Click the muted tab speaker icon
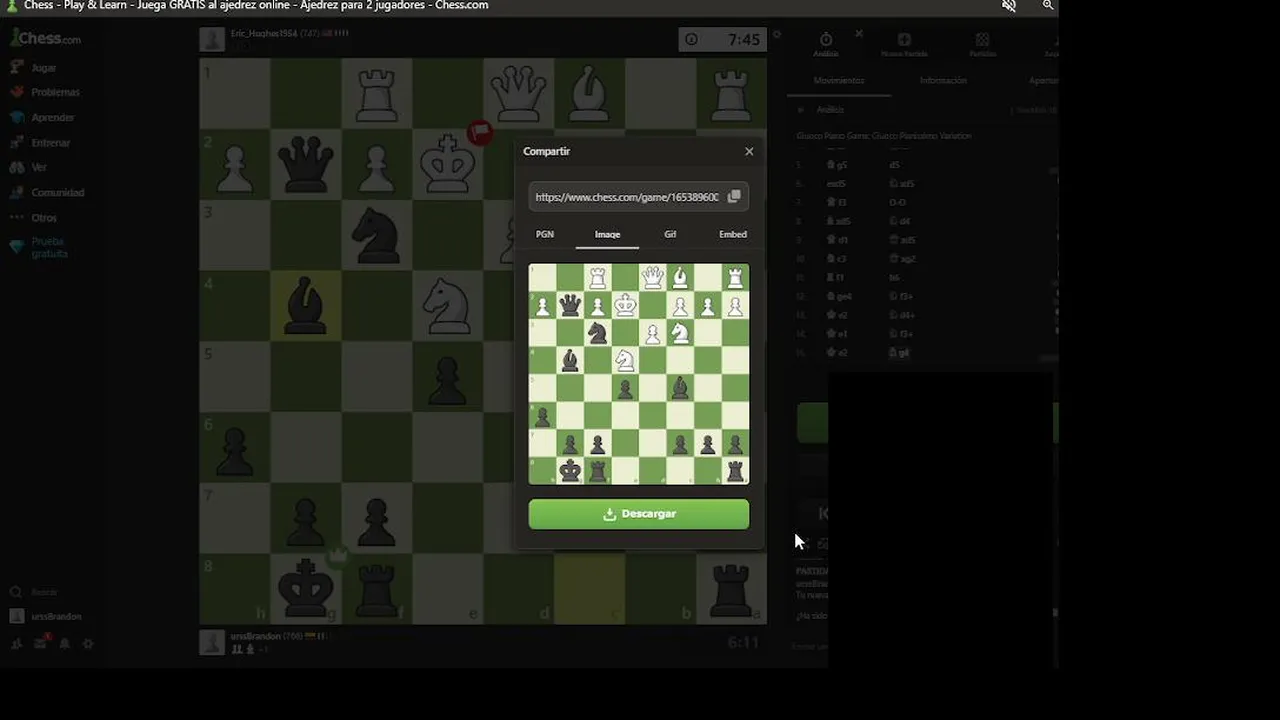 click(x=1009, y=5)
